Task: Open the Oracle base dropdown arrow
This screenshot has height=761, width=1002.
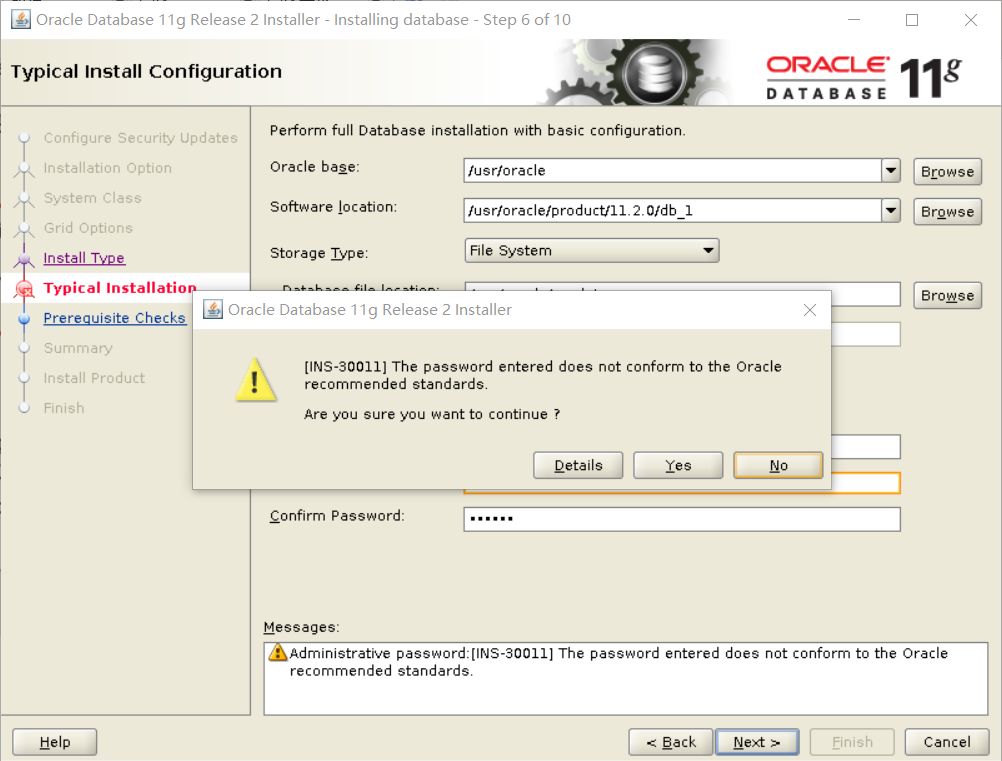Action: point(891,171)
